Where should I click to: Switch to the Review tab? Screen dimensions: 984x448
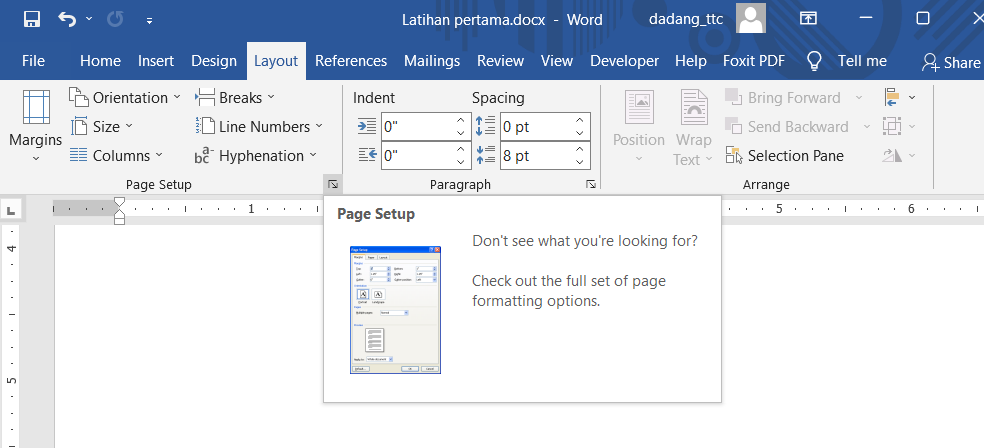(x=500, y=61)
